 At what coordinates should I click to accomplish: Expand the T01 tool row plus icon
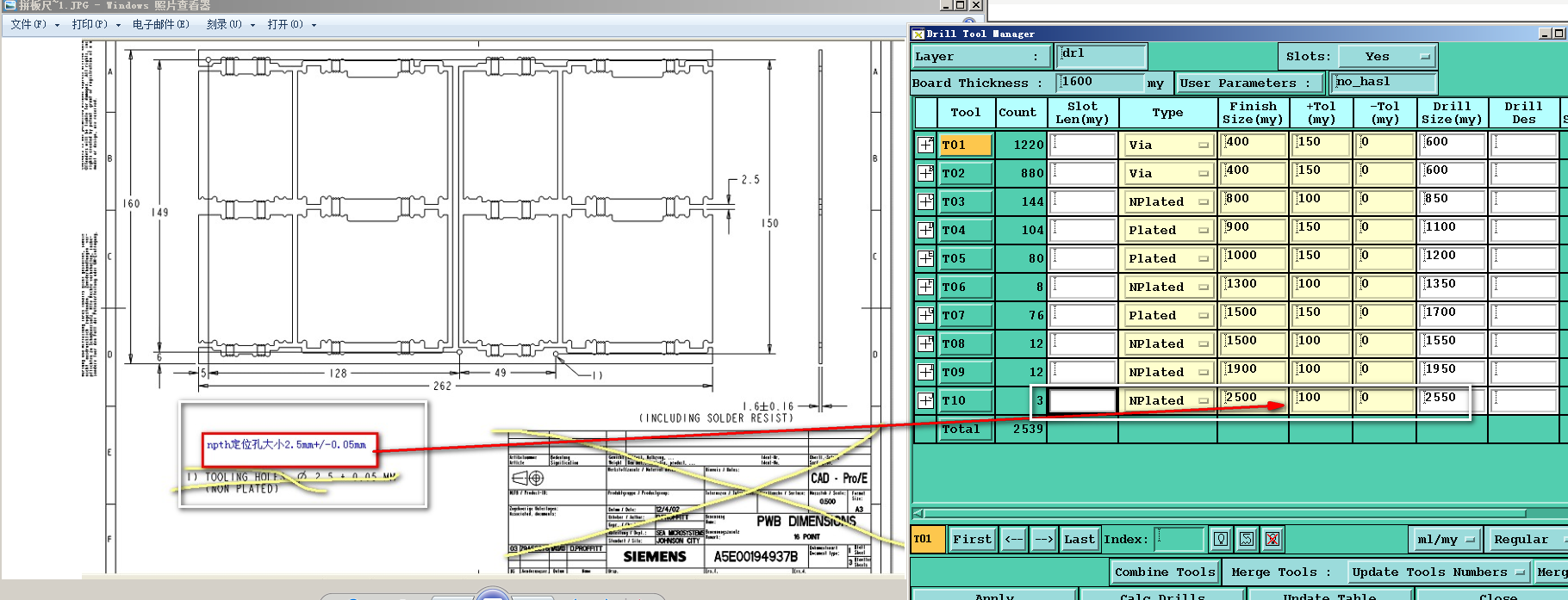(x=925, y=145)
